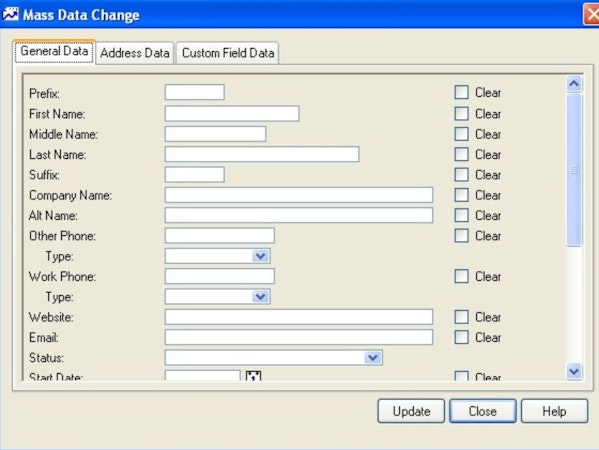Open Help for this dialog

[554, 411]
